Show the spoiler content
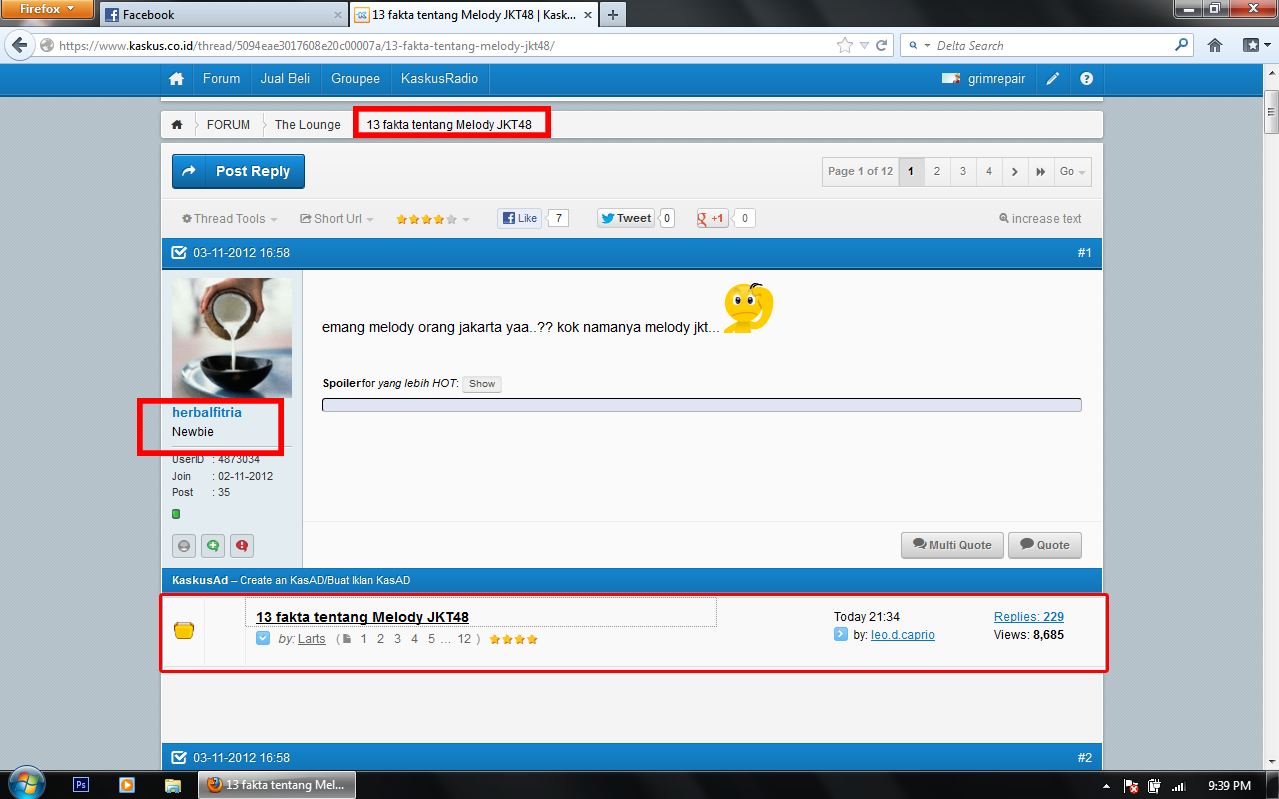This screenshot has height=799, width=1279. click(482, 384)
